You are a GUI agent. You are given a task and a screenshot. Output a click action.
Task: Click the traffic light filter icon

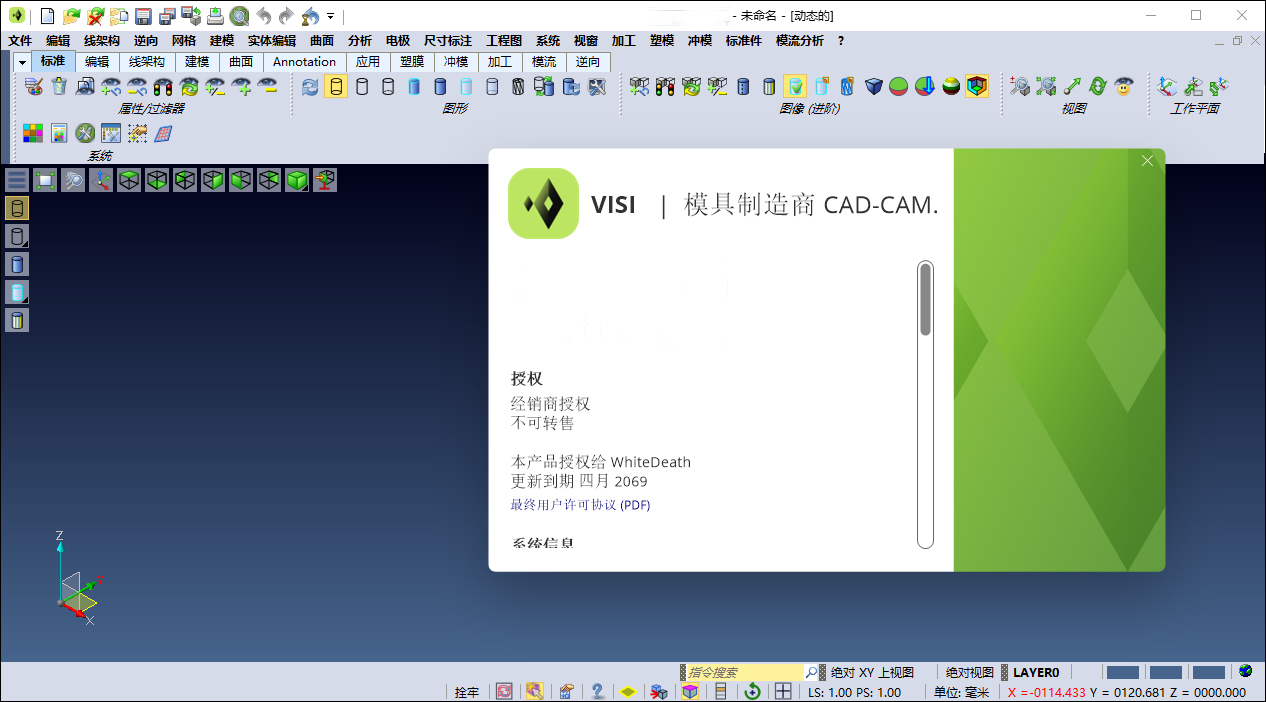pyautogui.click(x=163, y=86)
